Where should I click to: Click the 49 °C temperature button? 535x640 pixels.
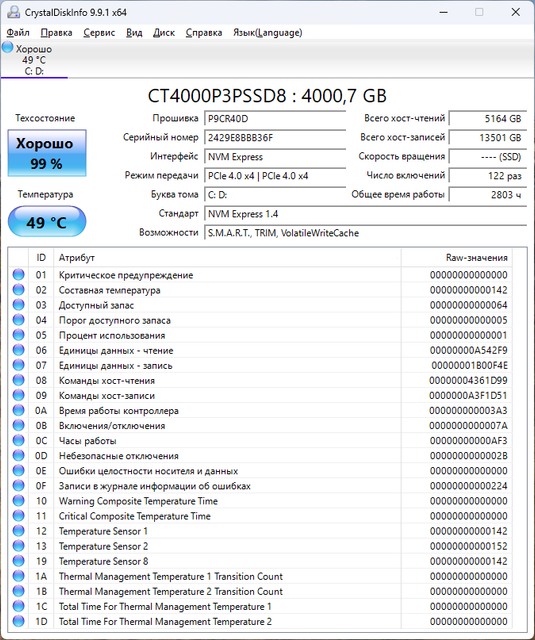pos(47,222)
